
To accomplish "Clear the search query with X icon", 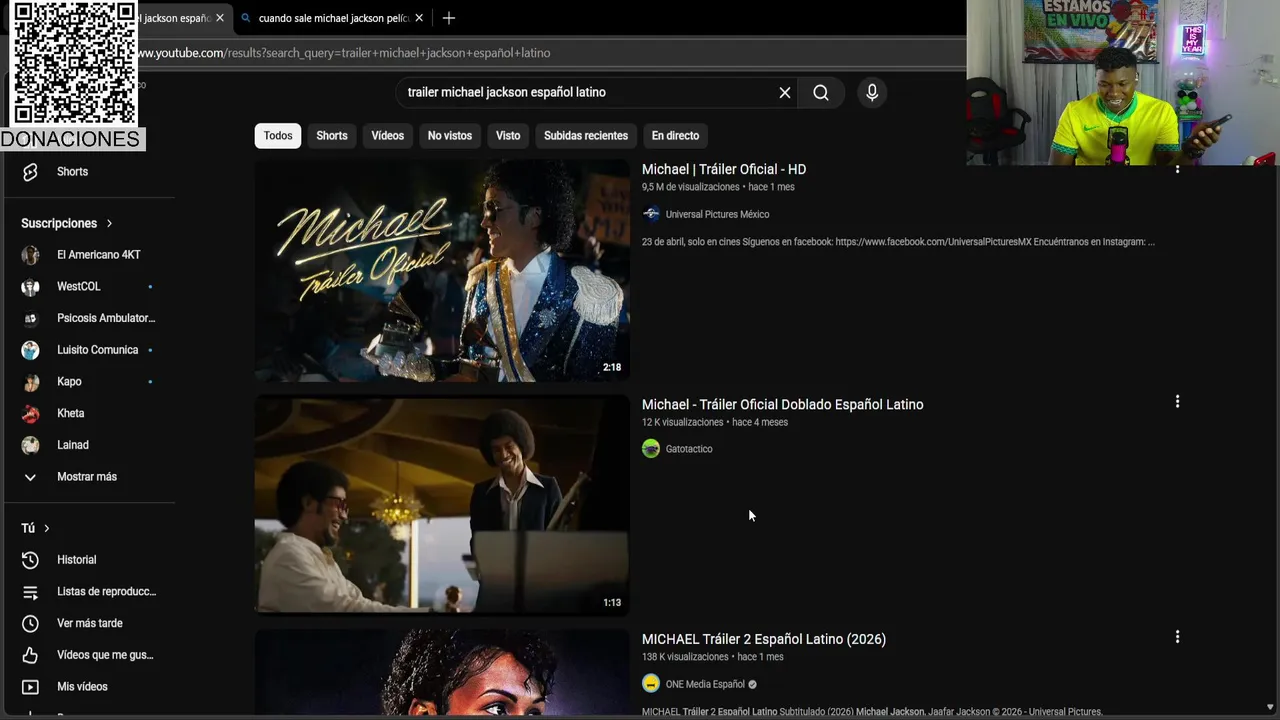I will [785, 92].
